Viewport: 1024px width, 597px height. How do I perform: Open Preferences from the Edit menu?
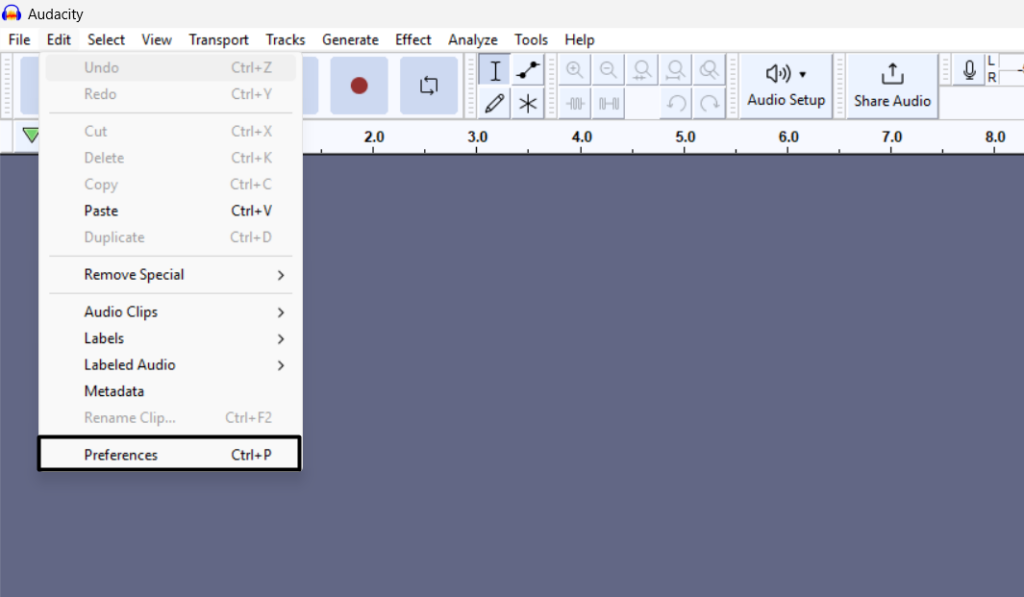pos(169,455)
